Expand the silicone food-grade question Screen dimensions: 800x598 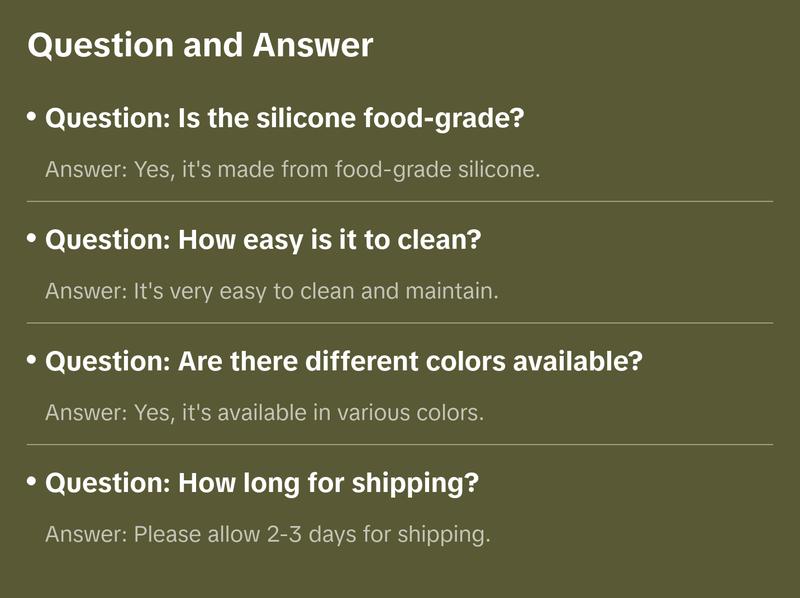[x=285, y=119]
